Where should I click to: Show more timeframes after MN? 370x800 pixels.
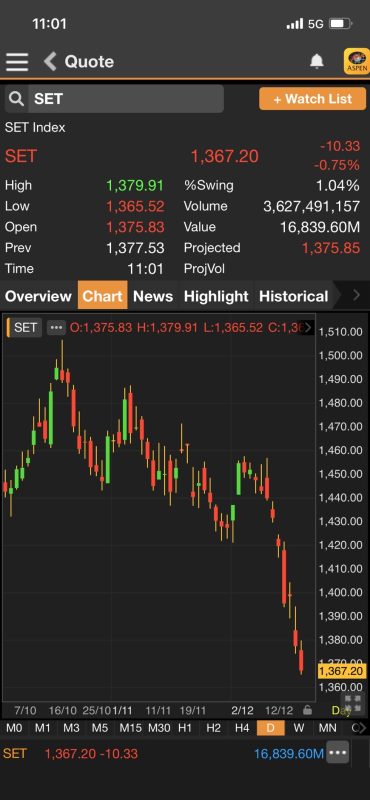click(359, 728)
